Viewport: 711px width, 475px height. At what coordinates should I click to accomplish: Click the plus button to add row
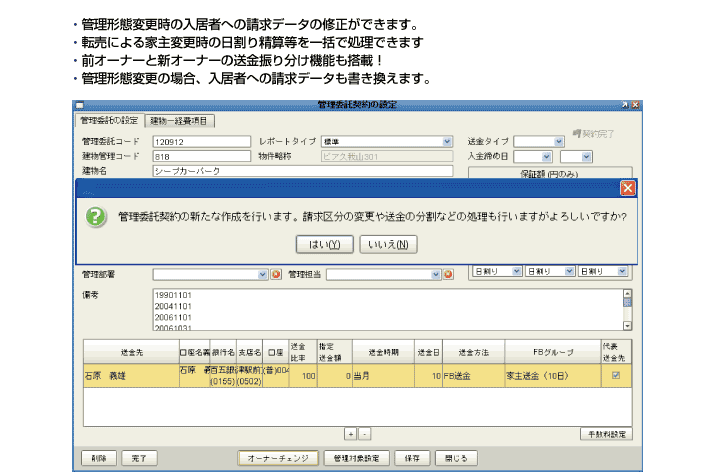coord(351,434)
